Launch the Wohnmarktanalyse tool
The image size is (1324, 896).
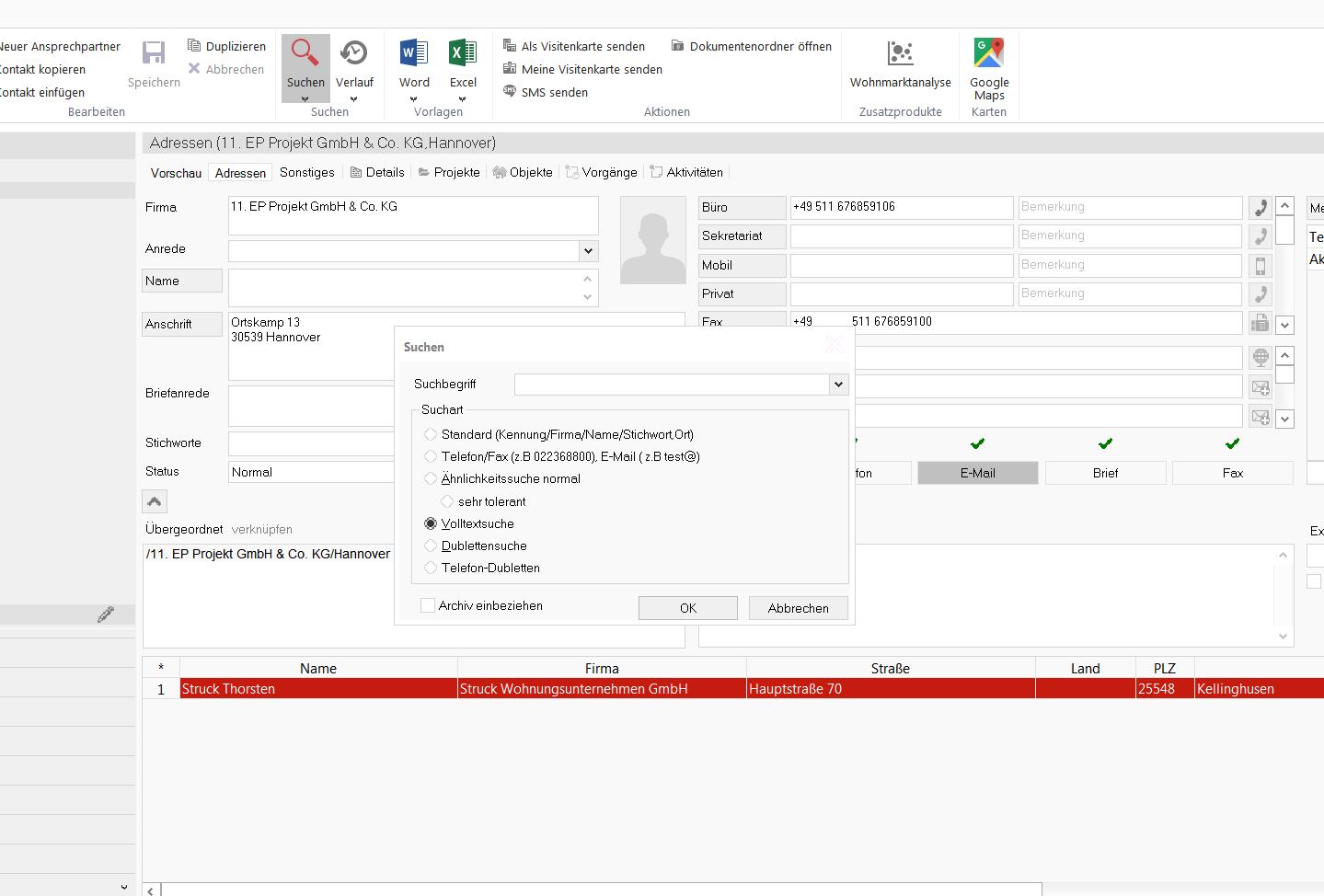[900, 55]
